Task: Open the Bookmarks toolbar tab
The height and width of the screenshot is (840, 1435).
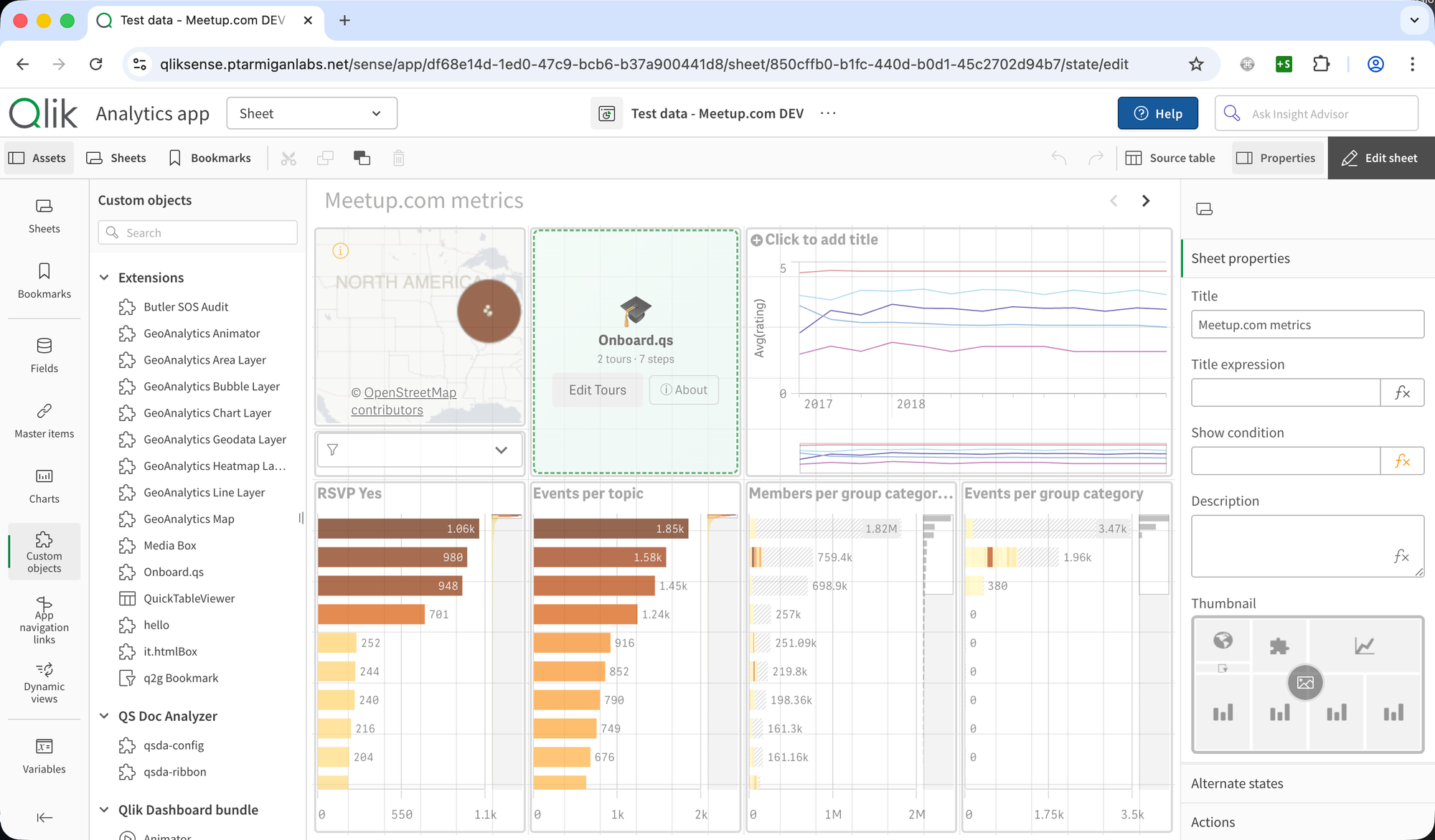Action: click(x=210, y=158)
